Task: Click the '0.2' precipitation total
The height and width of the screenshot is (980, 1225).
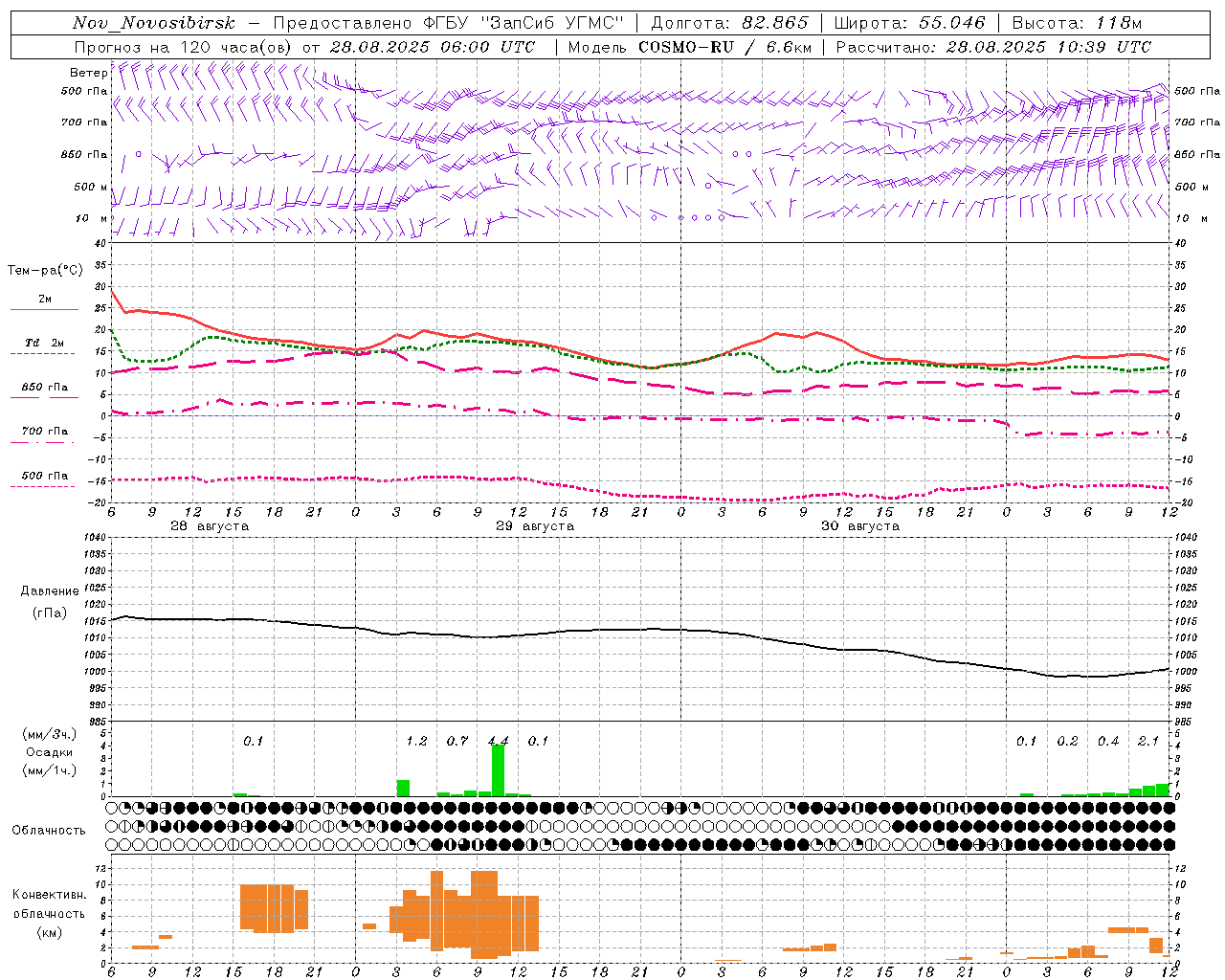Action: click(1067, 741)
